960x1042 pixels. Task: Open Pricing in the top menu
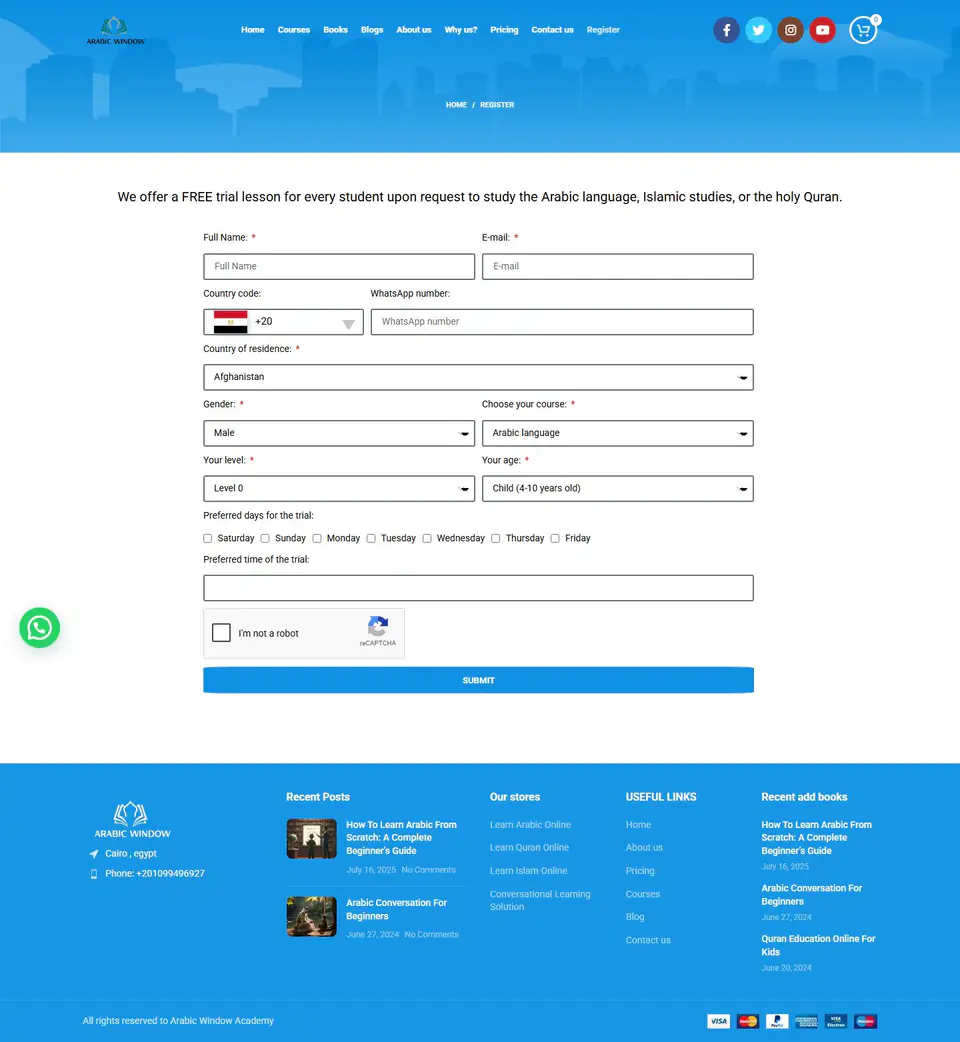(x=504, y=30)
